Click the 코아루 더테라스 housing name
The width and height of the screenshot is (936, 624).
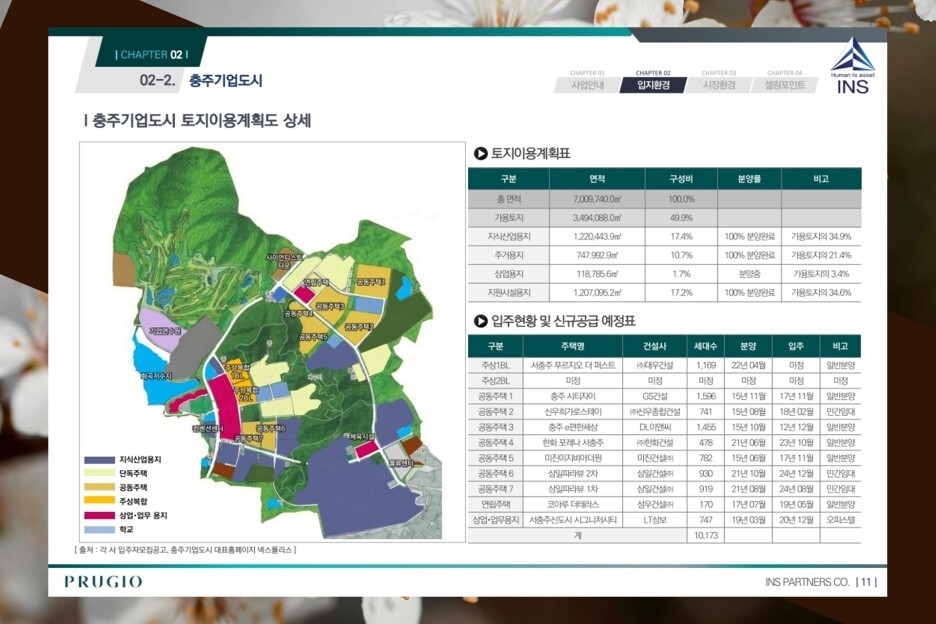pyautogui.click(x=573, y=504)
